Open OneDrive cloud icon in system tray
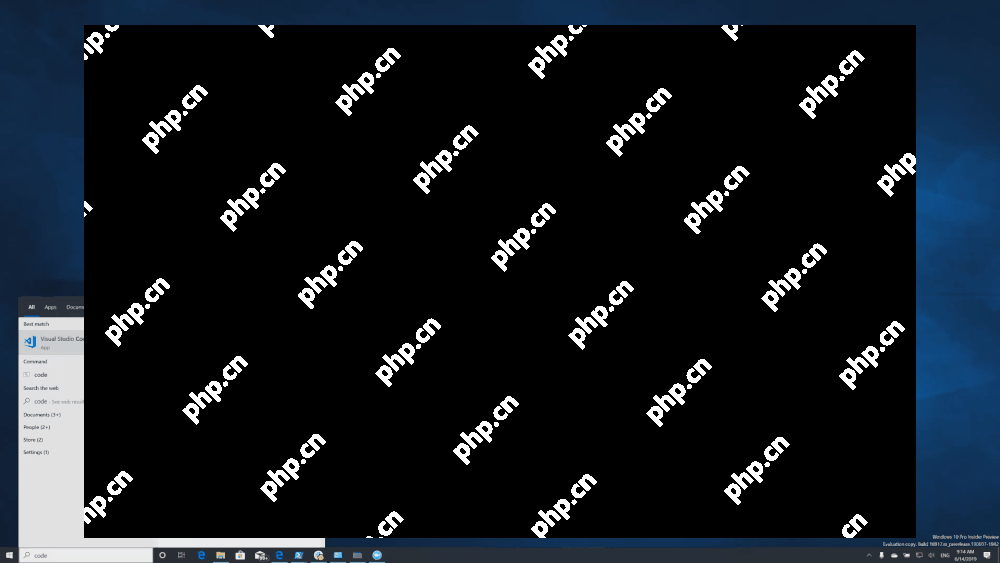1000x563 pixels. click(x=894, y=555)
